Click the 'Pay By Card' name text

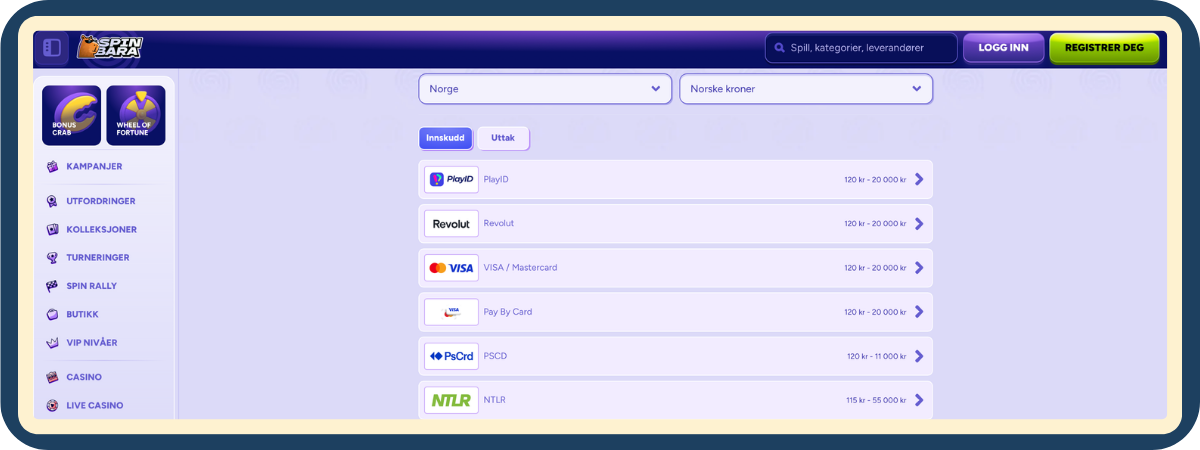(508, 312)
